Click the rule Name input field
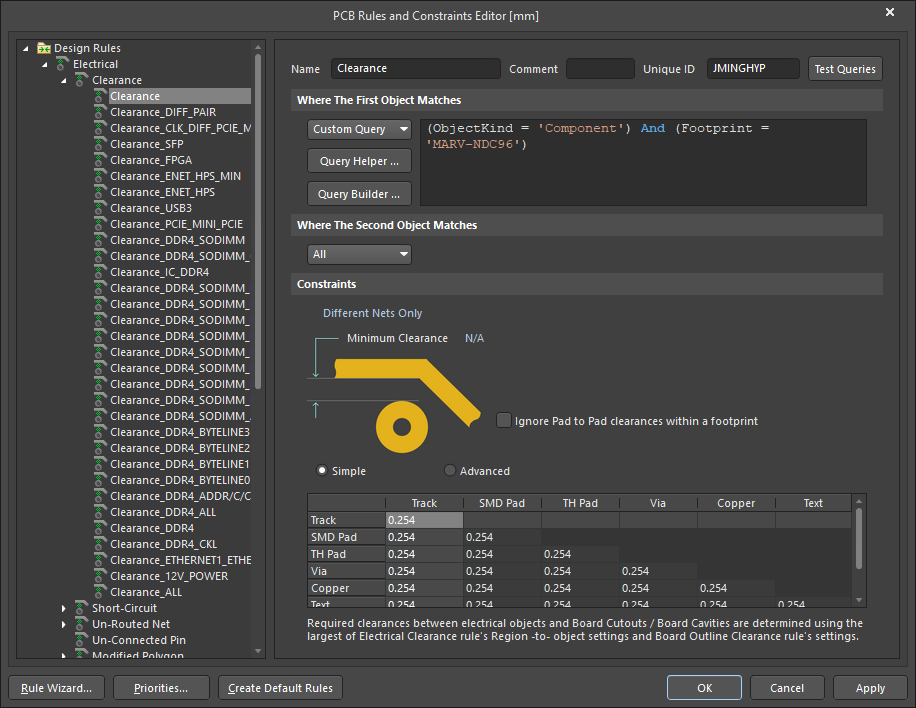Screen dimensions: 916x708 click(415, 68)
